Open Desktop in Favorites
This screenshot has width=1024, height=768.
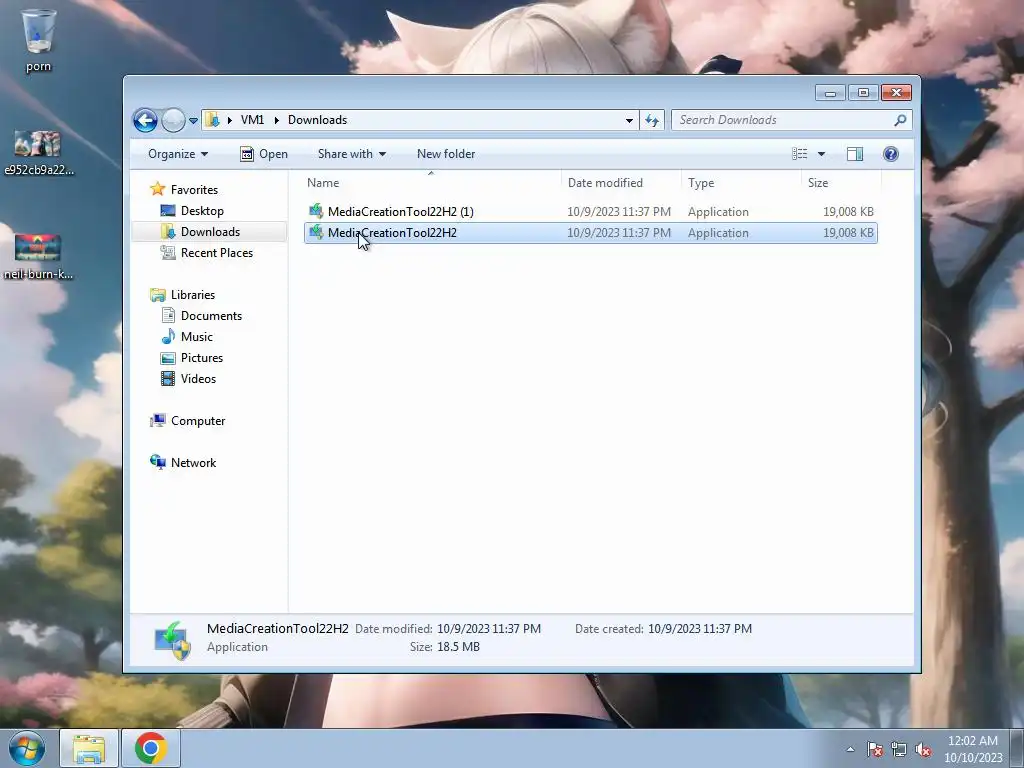coord(202,211)
